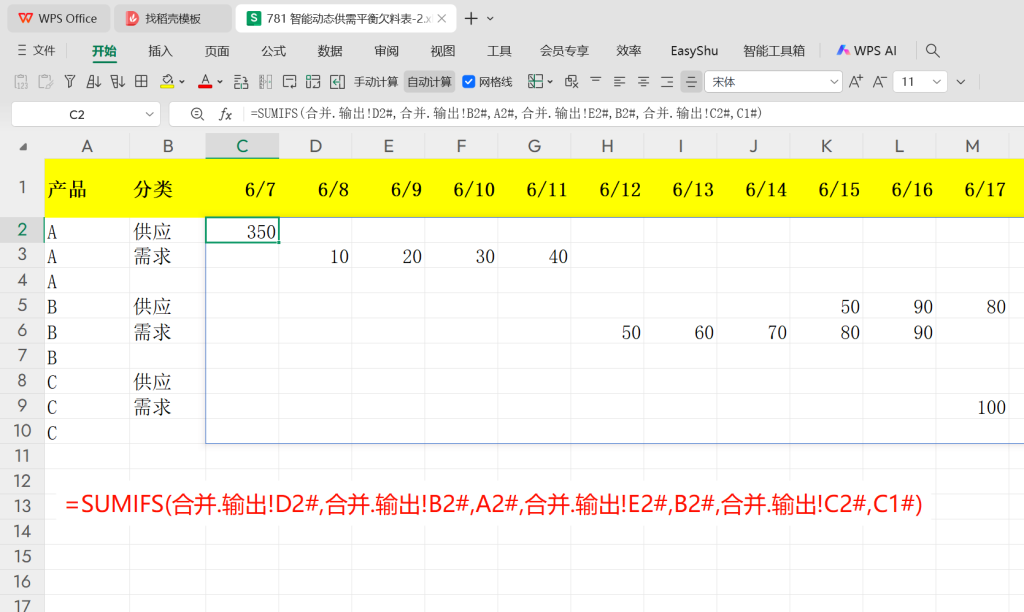1024x612 pixels.
Task: Switch to the WPS Office home tab
Action: click(58, 18)
